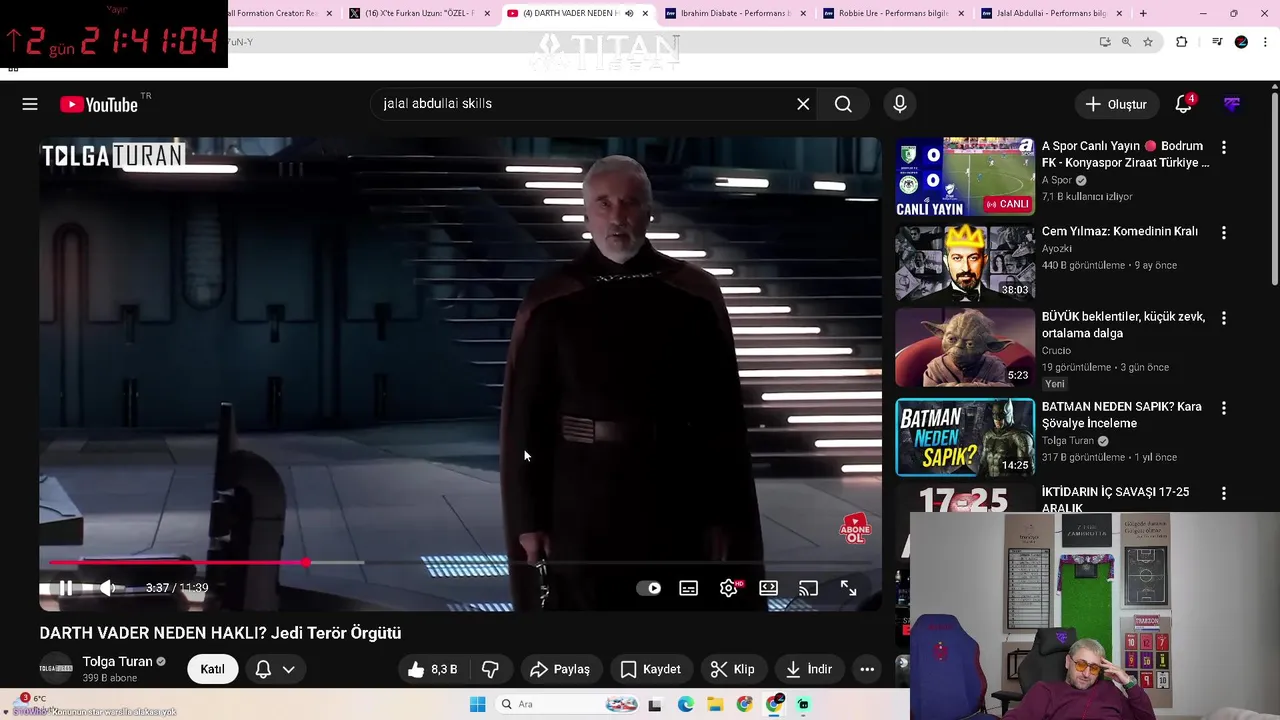Open İKTİDARIN İÇ SAVAŞI 17-25 ARALIK title
Image resolution: width=1280 pixels, height=720 pixels.
1115,500
